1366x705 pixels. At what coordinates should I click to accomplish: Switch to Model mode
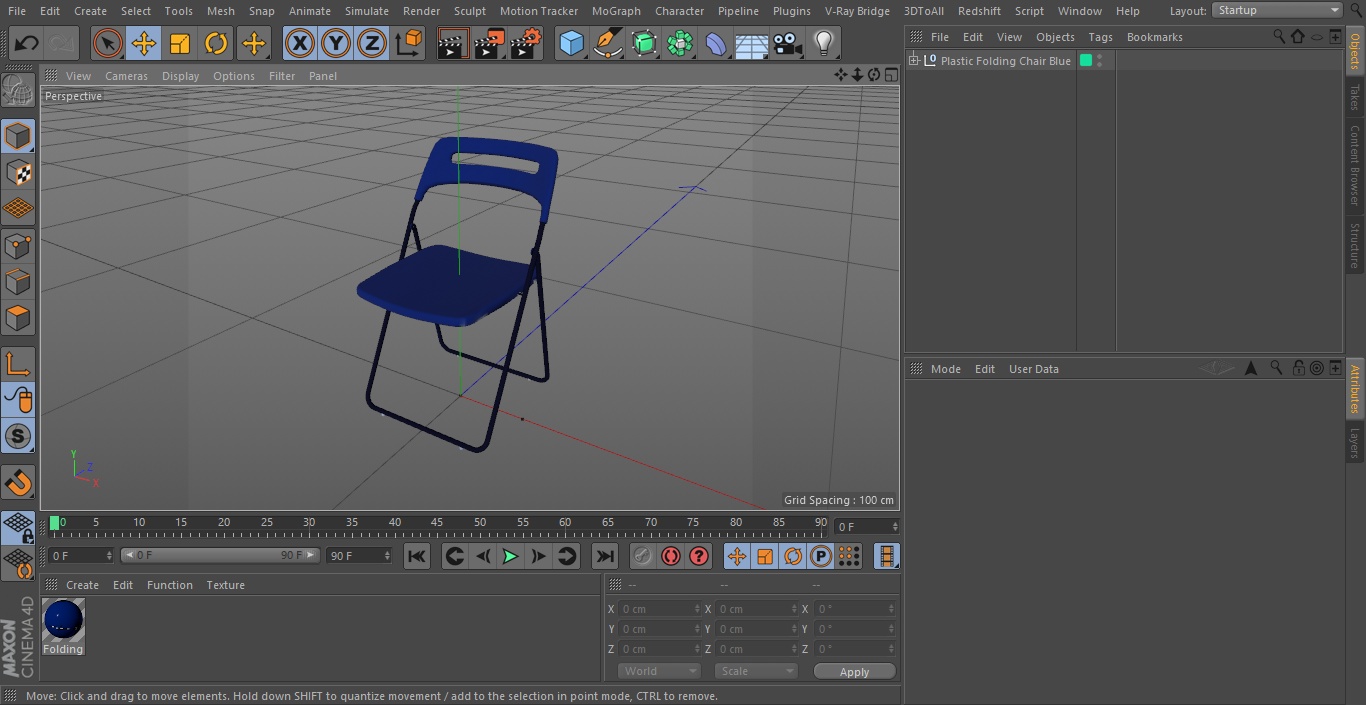tap(18, 136)
